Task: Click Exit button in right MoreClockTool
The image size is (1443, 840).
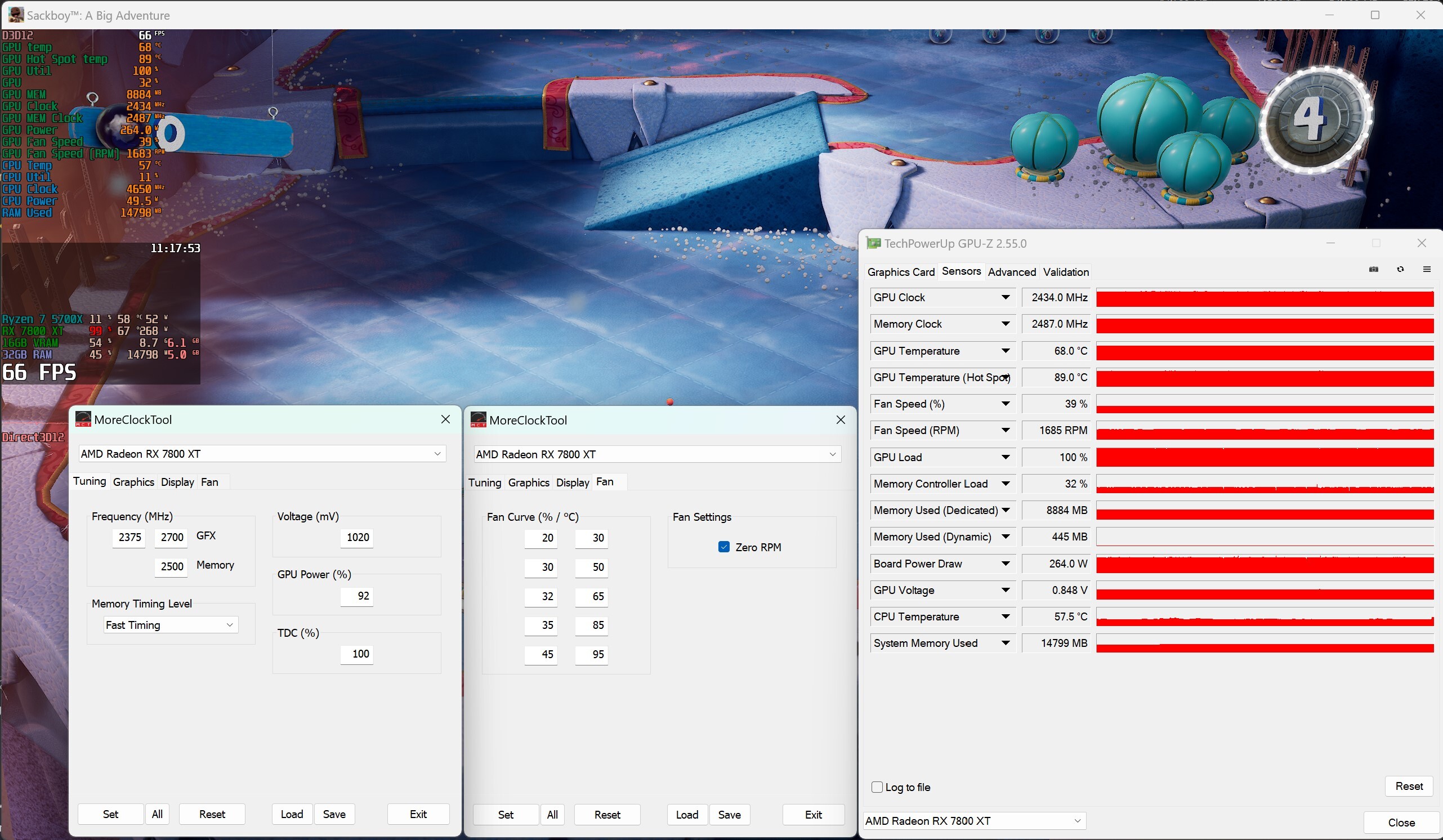Action: tap(813, 815)
